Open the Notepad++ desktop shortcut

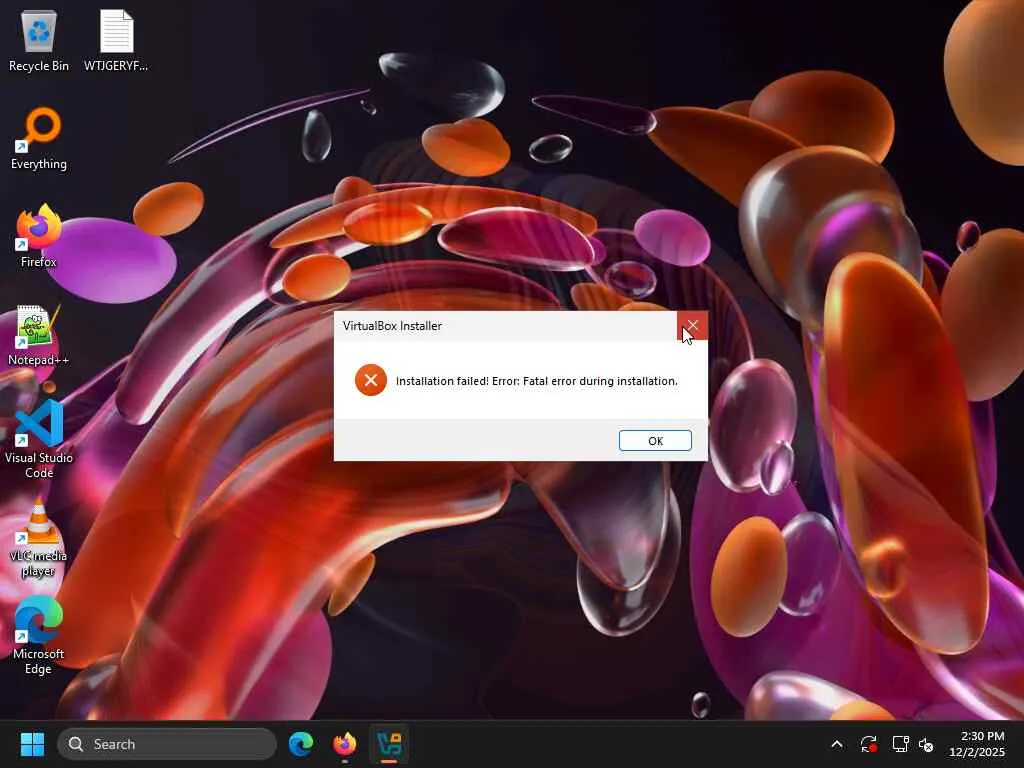[x=39, y=335]
